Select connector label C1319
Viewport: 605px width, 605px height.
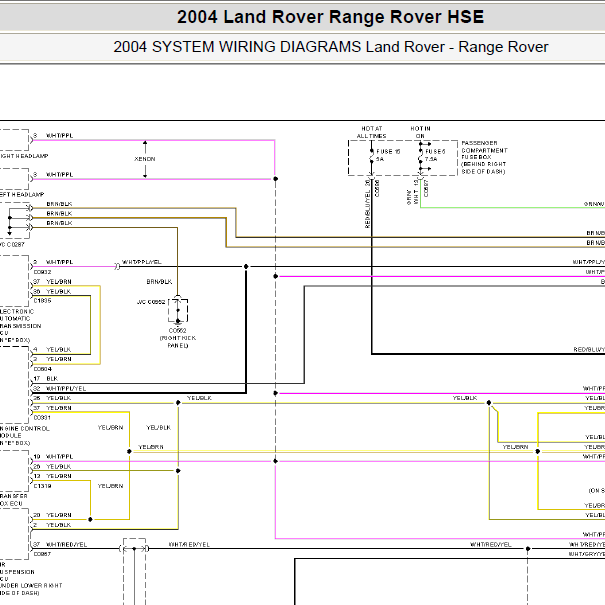[x=42, y=486]
